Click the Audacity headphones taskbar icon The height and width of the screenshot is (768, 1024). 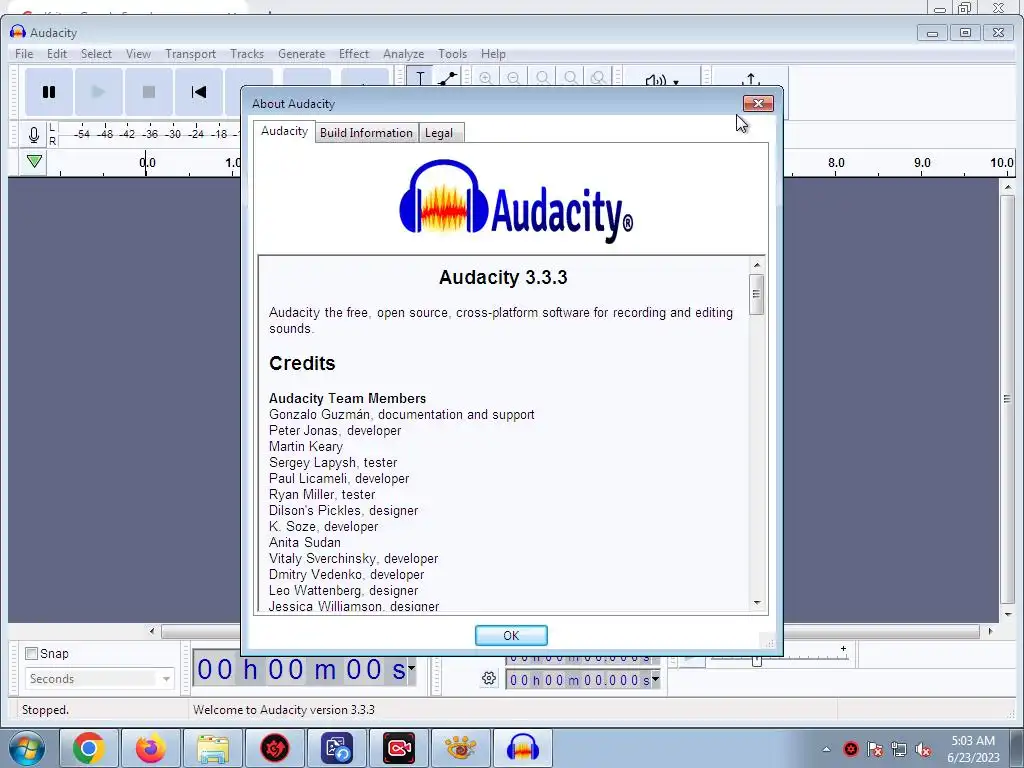click(522, 748)
